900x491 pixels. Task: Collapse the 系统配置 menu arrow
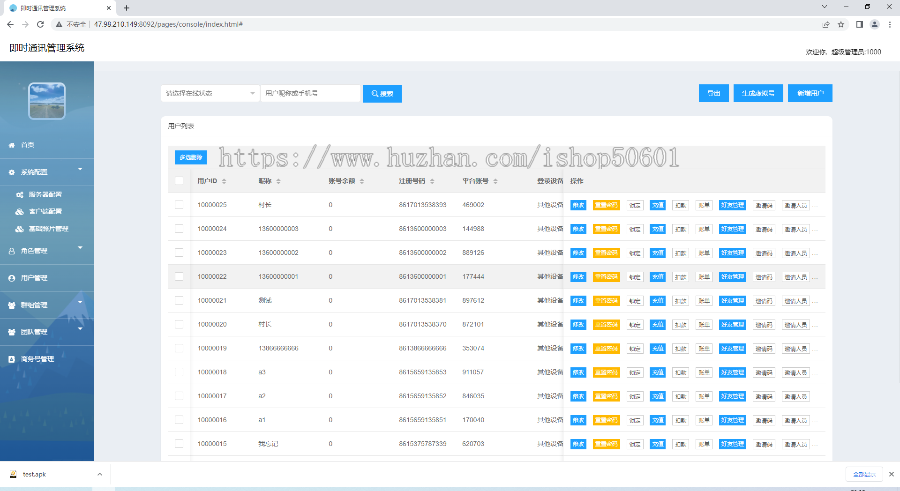point(80,169)
